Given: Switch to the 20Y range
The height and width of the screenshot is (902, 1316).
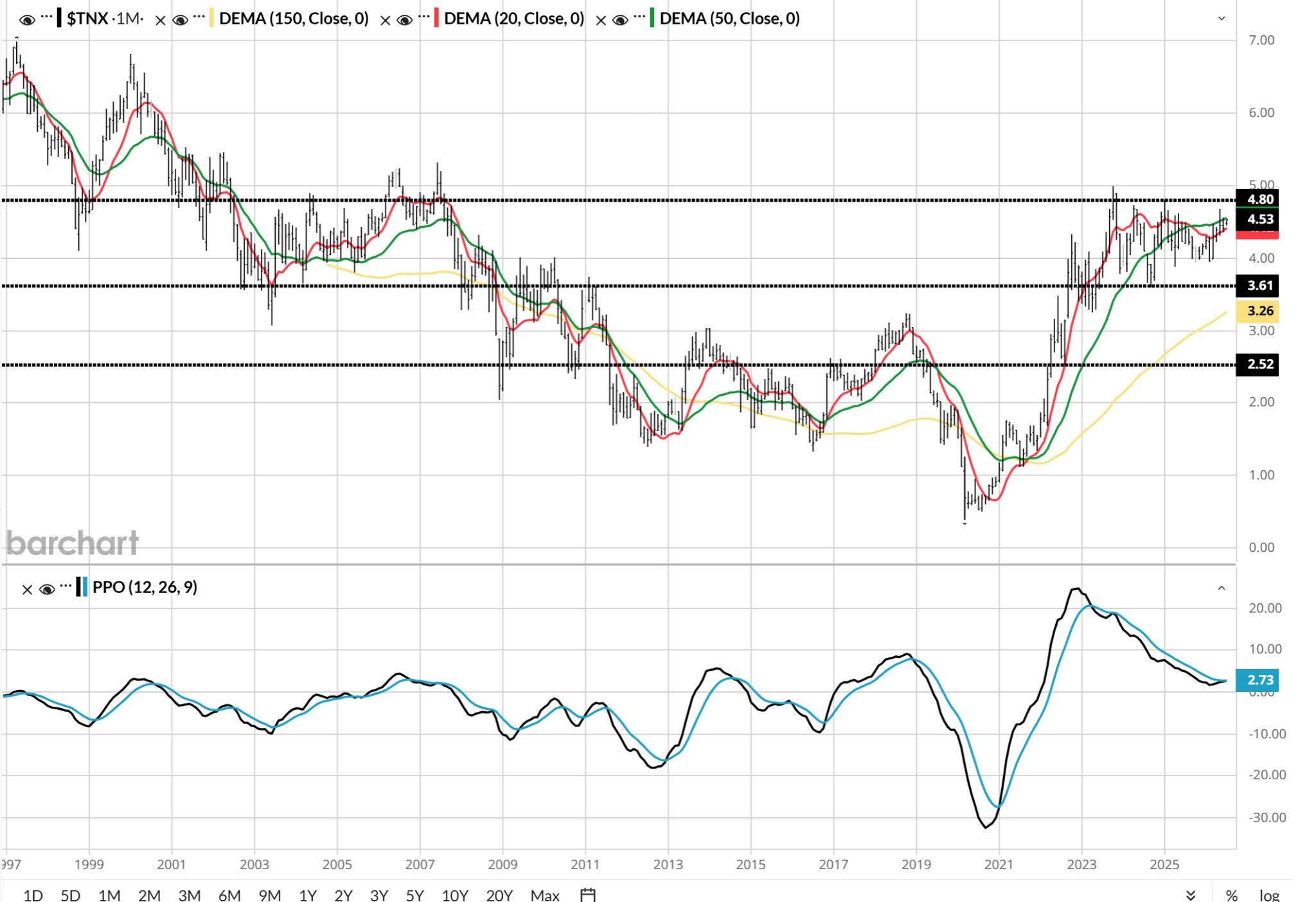Looking at the screenshot, I should click(499, 895).
